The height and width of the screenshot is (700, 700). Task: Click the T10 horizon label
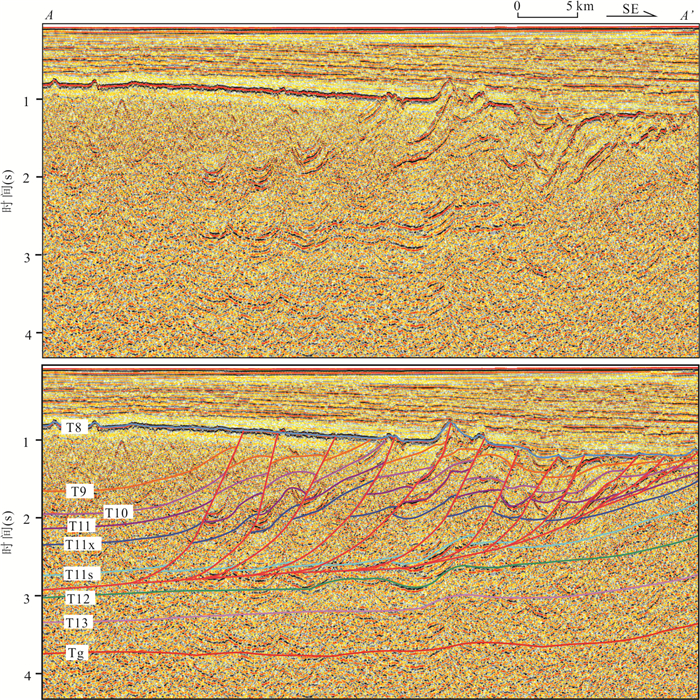pyautogui.click(x=118, y=512)
